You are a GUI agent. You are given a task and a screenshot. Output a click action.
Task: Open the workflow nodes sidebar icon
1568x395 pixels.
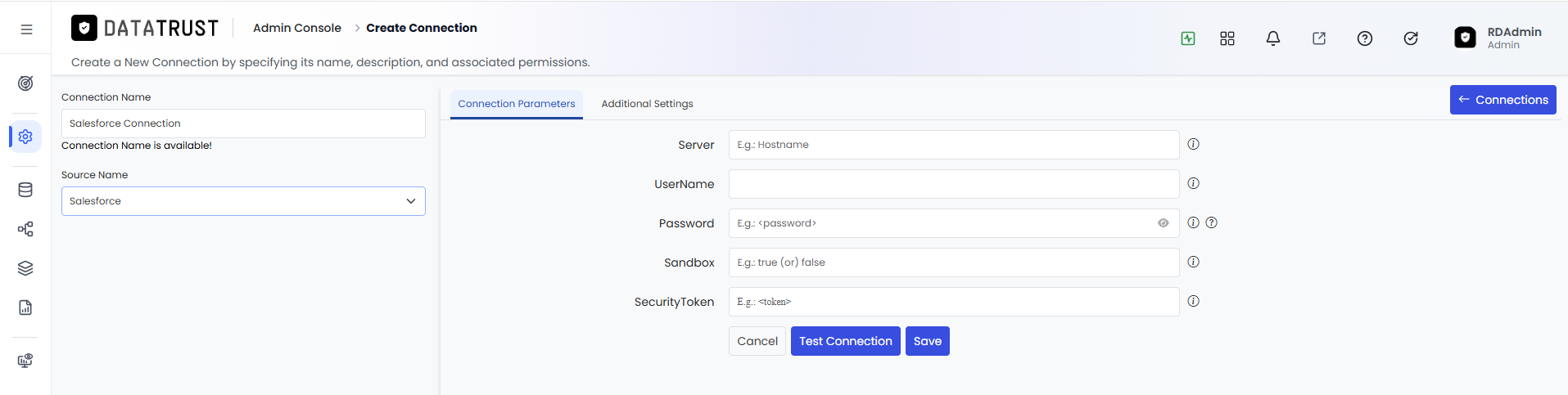coord(25,229)
